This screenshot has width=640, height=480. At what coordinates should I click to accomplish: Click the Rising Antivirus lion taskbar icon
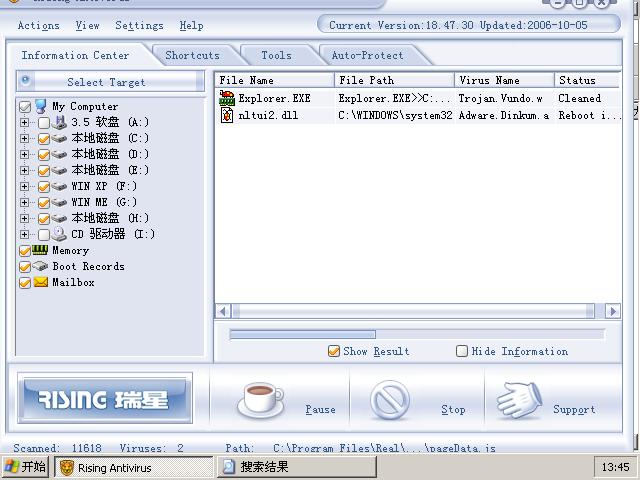[x=67, y=468]
